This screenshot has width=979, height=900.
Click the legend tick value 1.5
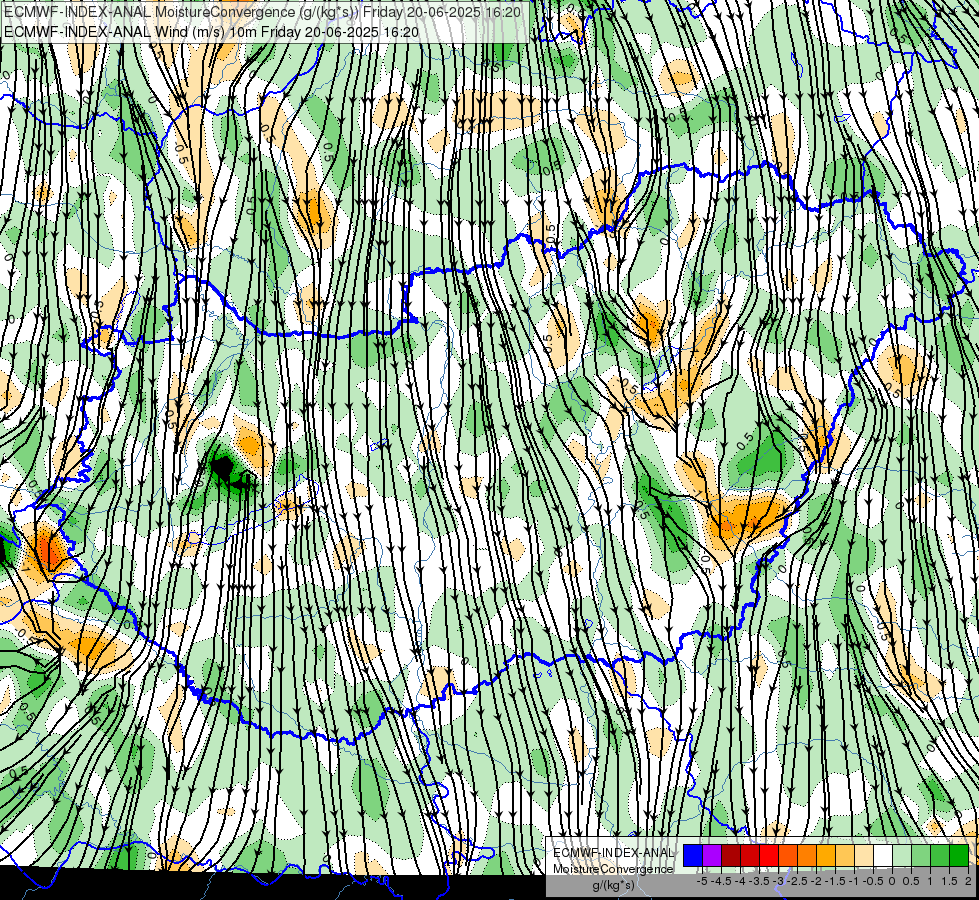949,881
